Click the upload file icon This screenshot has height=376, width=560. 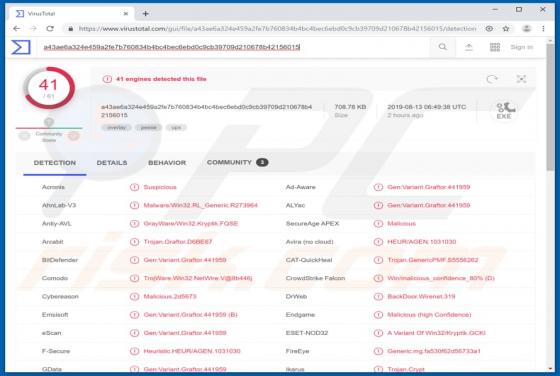[469, 47]
